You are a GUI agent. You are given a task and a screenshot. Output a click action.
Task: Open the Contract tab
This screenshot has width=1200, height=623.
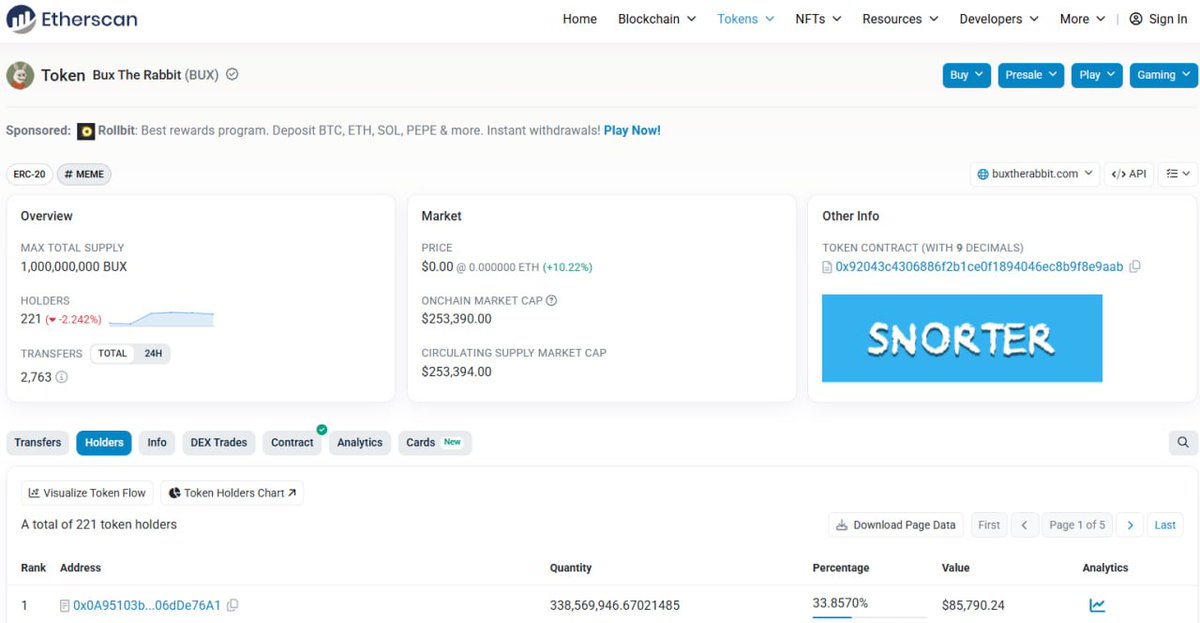point(292,442)
